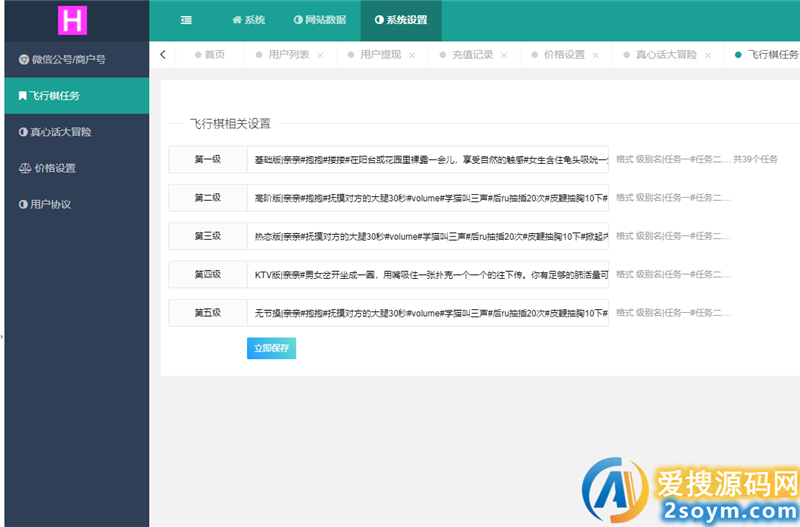Click the WeChat icon beside 微信公号/商户号
Screen dimensions: 800x527
point(23,59)
